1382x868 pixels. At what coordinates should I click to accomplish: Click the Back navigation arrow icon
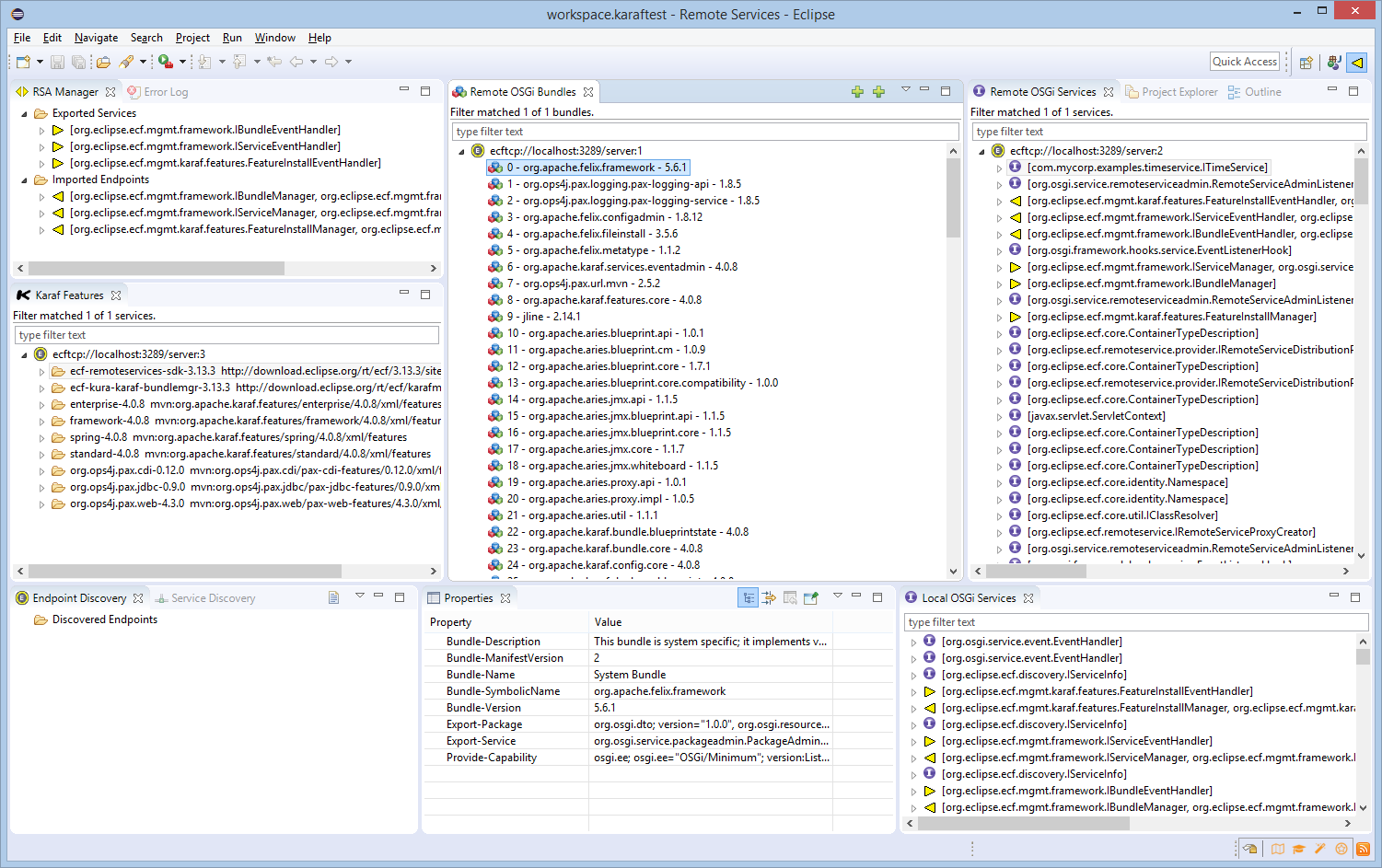coord(296,62)
